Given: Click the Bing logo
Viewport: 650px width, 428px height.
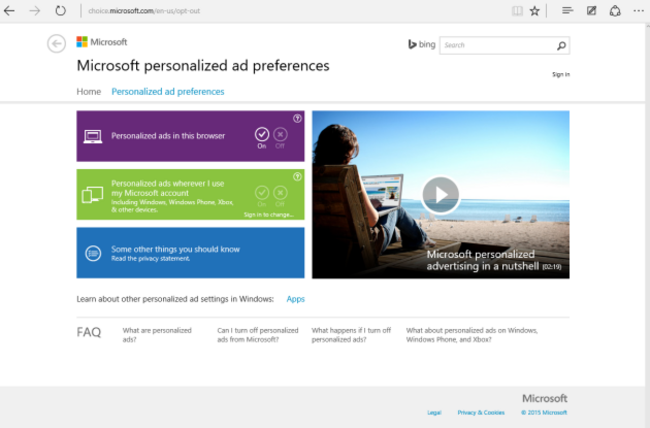Looking at the screenshot, I should point(422,44).
